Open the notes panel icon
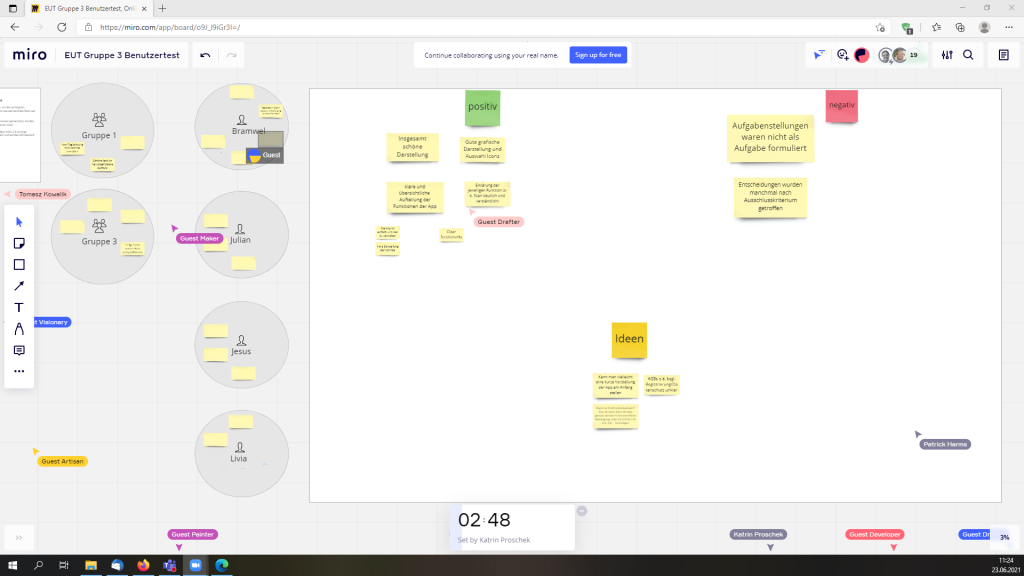Screen dimensions: 1024x576 pos(1004,55)
